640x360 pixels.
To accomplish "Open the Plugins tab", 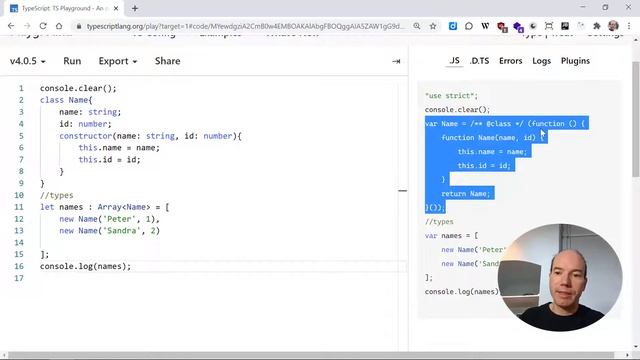I will [575, 61].
